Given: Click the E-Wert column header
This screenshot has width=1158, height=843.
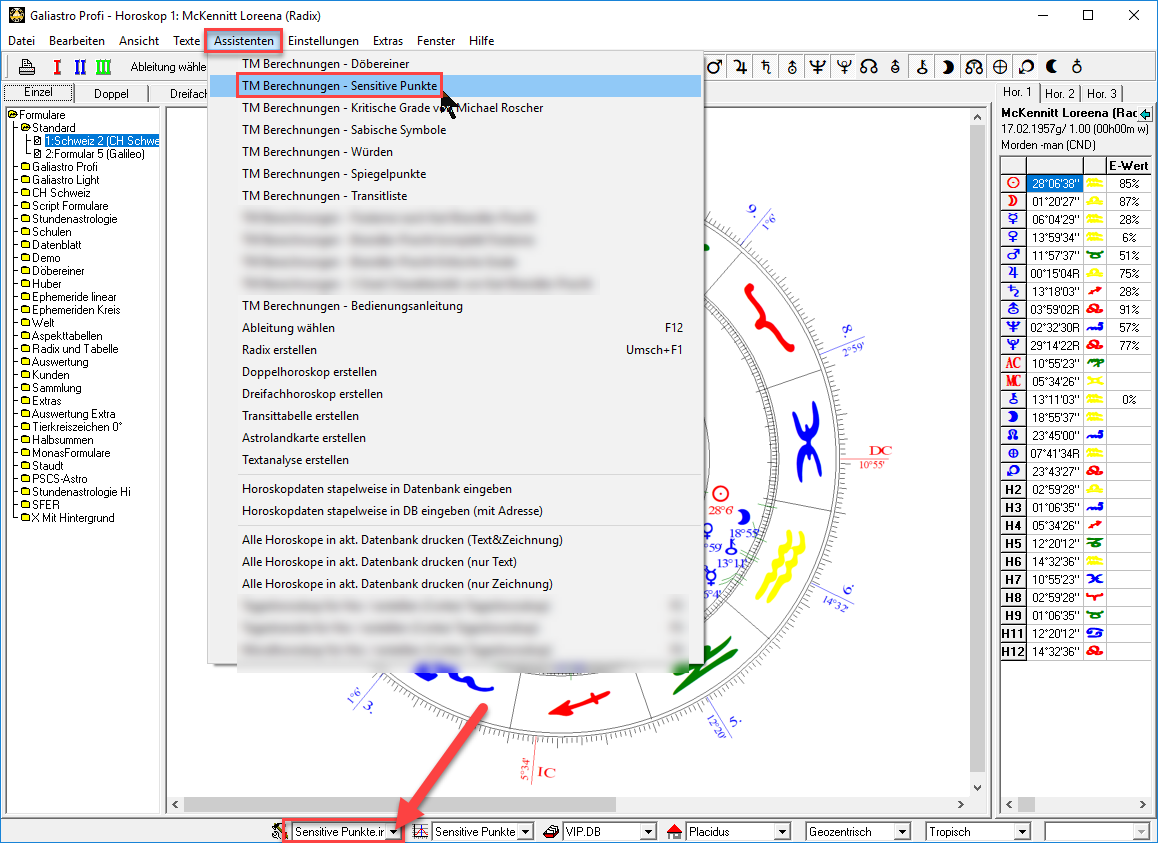Looking at the screenshot, I should pyautogui.click(x=1128, y=165).
